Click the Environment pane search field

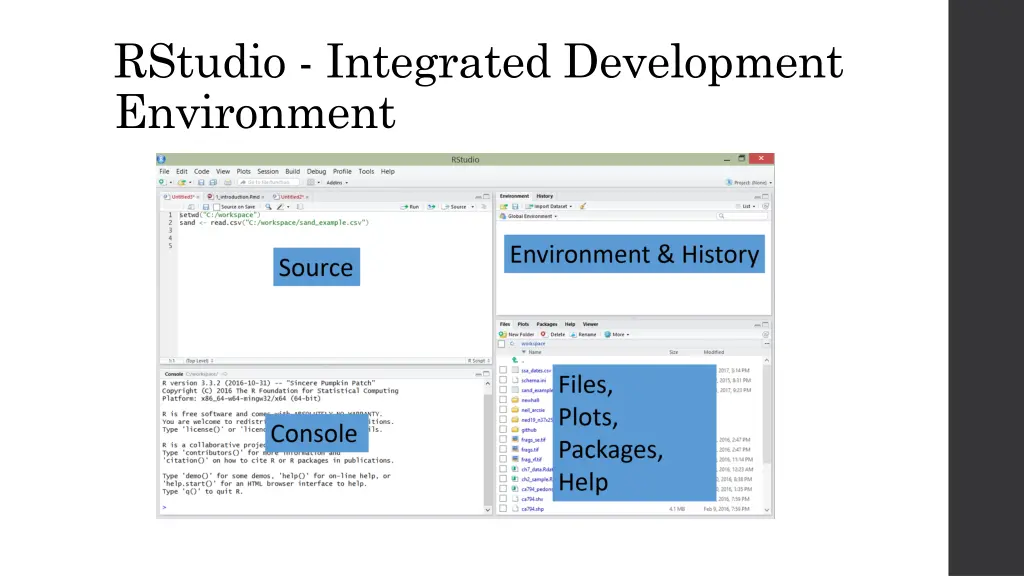(743, 216)
